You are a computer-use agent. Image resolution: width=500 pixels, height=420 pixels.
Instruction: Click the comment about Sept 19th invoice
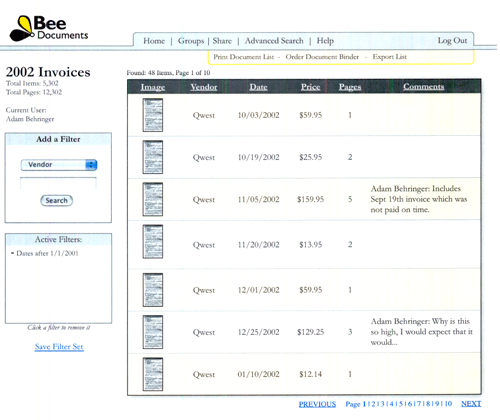[x=419, y=199]
